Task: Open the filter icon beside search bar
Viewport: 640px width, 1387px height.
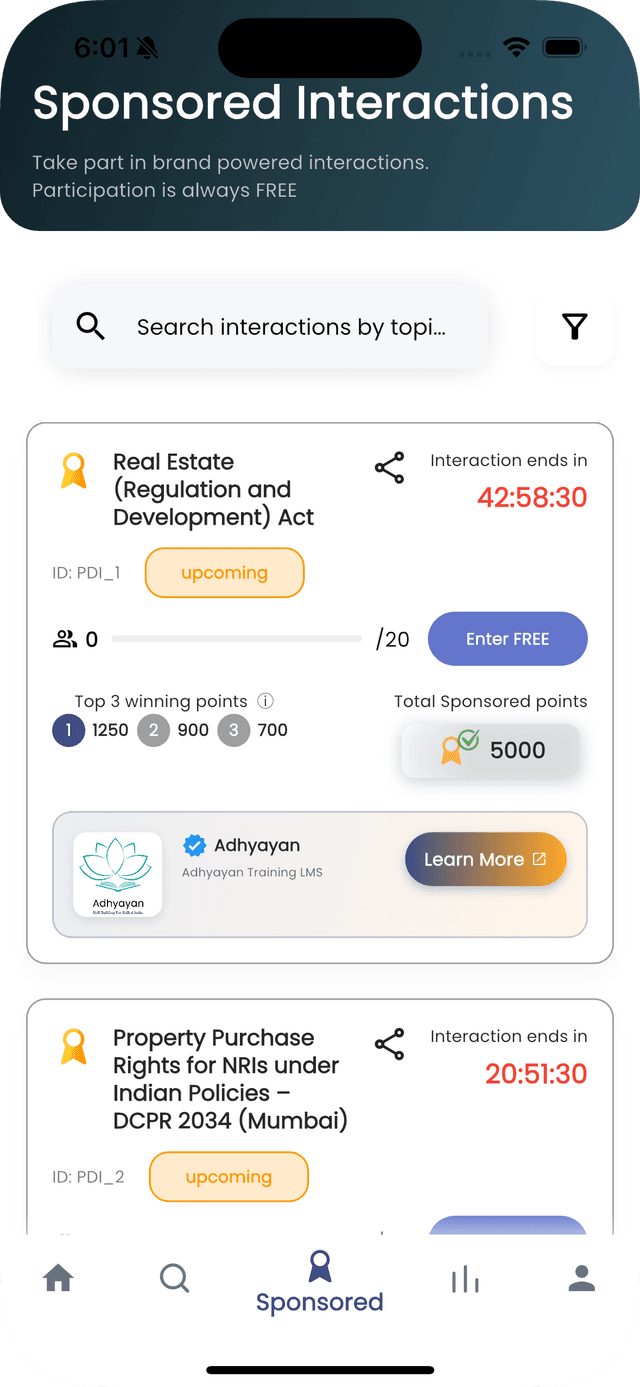Action: pos(575,326)
